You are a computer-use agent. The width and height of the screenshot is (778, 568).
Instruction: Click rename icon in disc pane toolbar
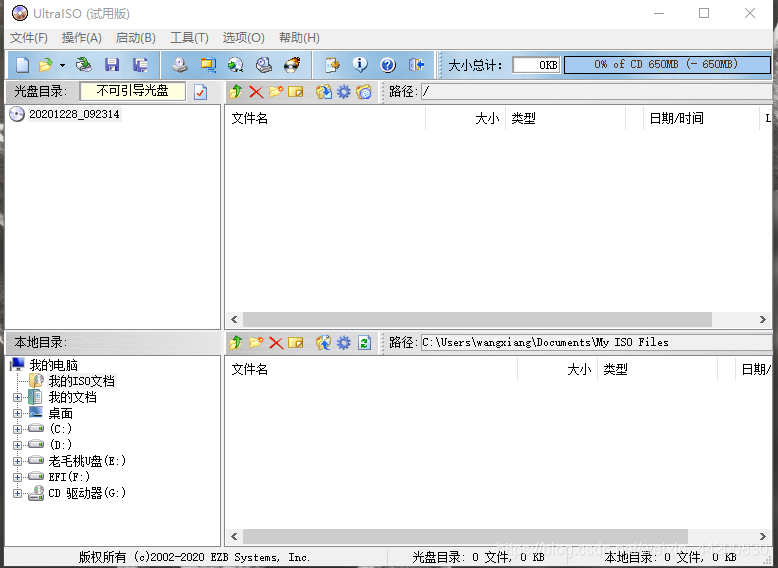click(x=296, y=92)
